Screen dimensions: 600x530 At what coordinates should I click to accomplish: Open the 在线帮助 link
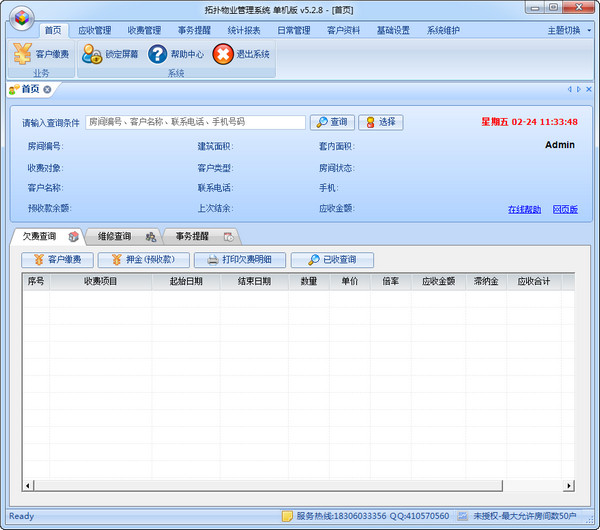point(524,209)
